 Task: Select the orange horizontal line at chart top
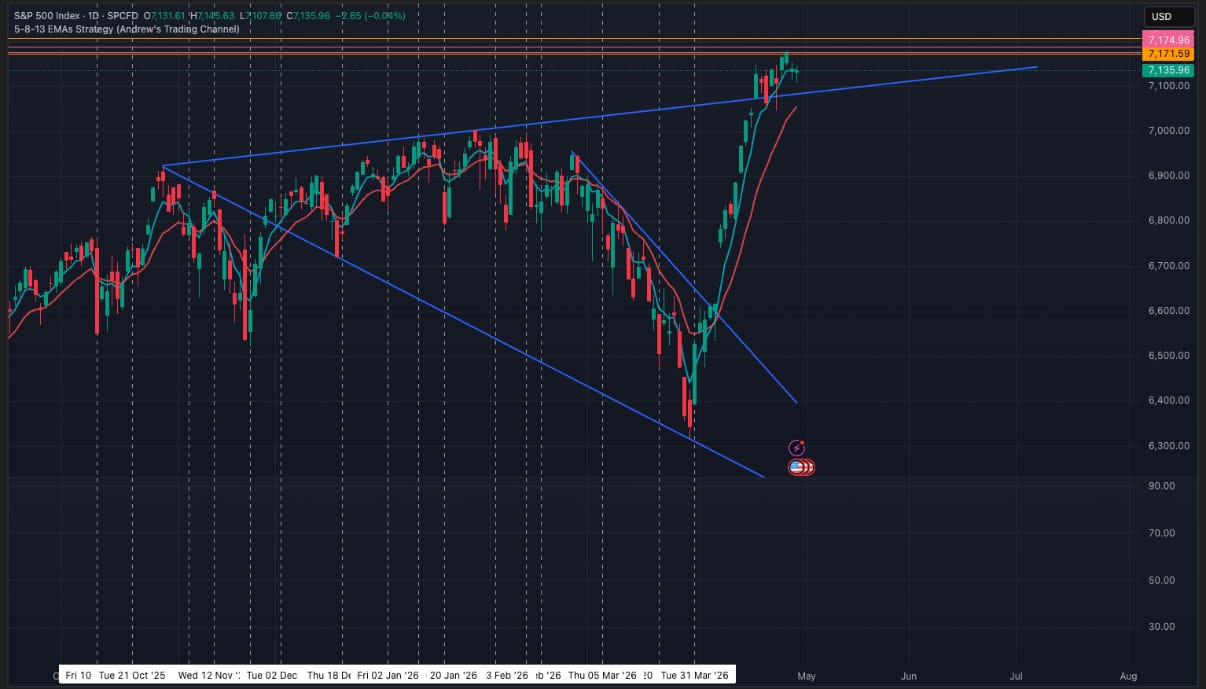[x=570, y=39]
